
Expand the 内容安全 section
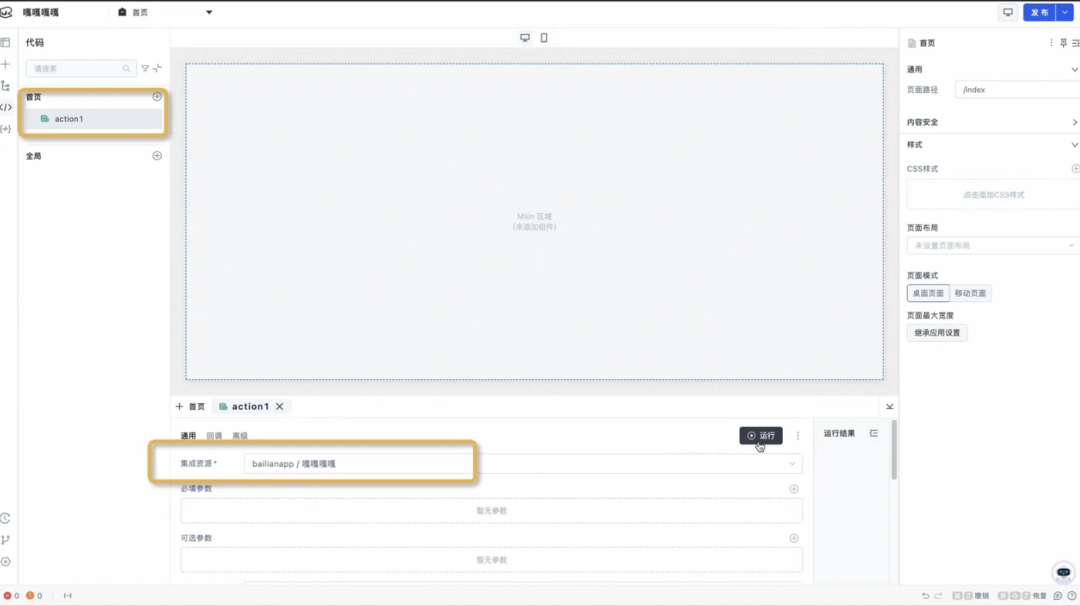(1074, 122)
